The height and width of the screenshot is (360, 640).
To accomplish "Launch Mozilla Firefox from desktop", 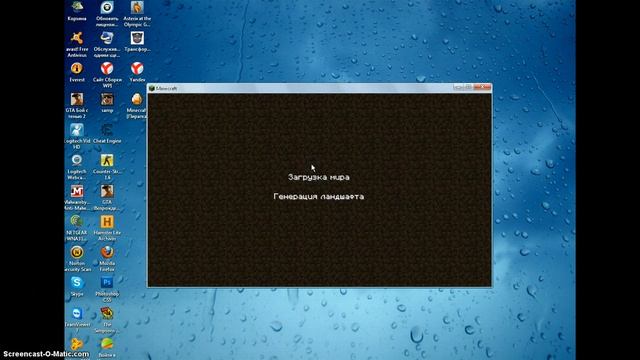I will pos(107,258).
